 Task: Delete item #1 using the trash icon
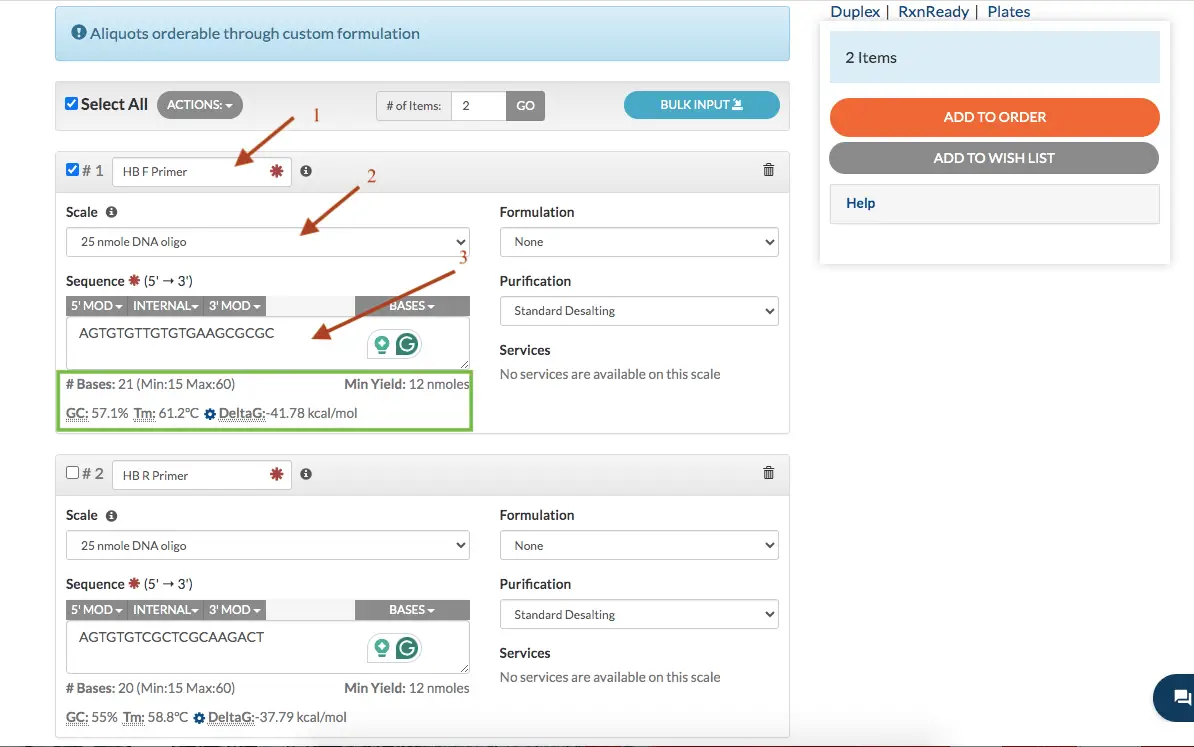tap(768, 170)
